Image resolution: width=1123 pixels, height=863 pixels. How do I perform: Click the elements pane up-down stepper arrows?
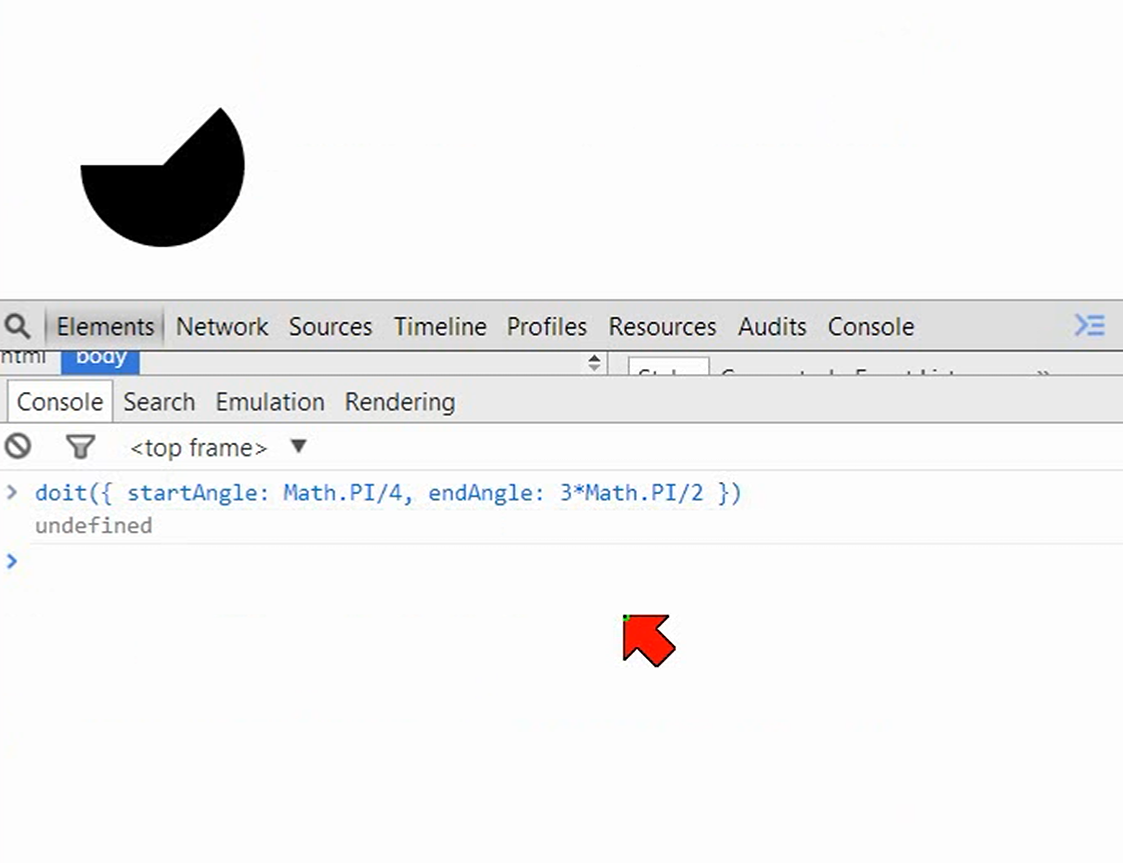click(x=594, y=362)
